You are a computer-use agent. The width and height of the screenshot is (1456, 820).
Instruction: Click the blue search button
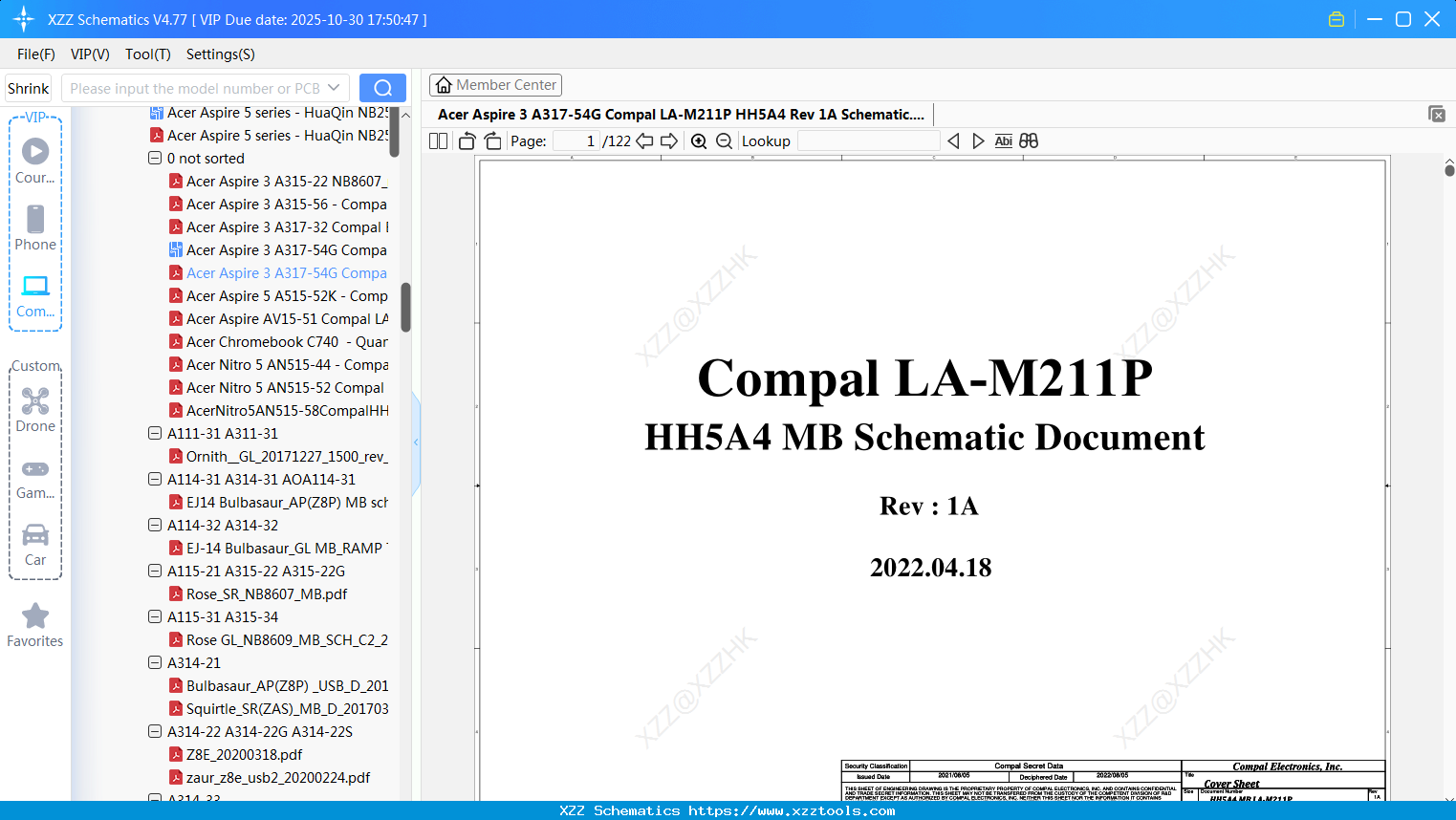tap(382, 88)
